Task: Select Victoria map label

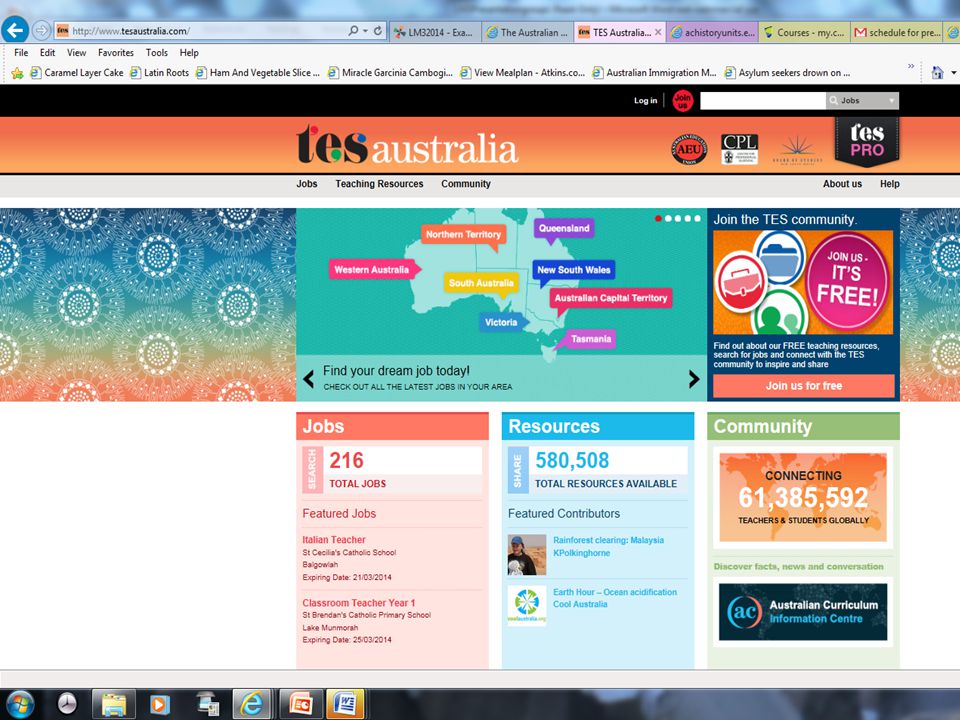Action: 501,322
